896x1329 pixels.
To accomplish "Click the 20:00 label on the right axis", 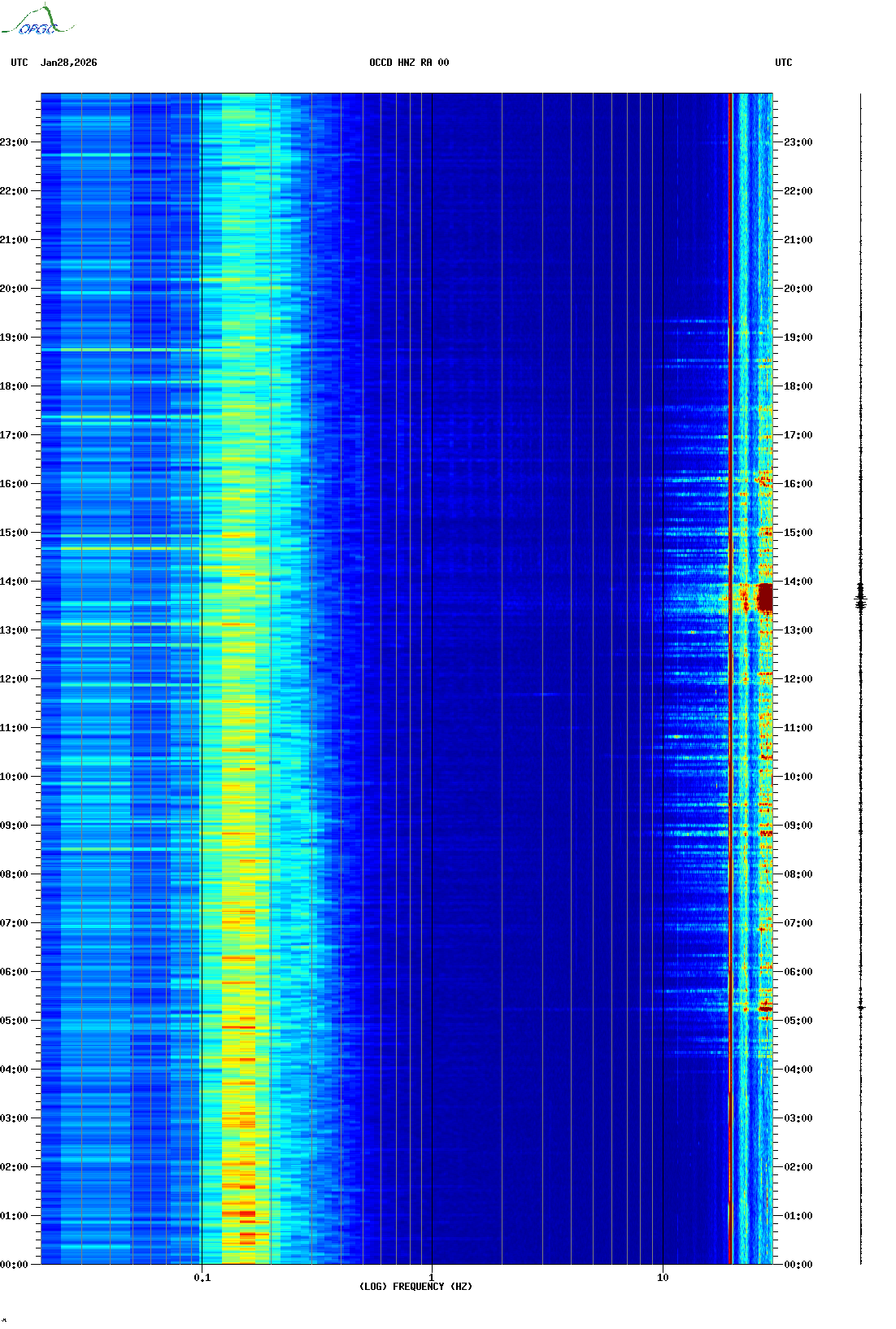I will point(798,289).
